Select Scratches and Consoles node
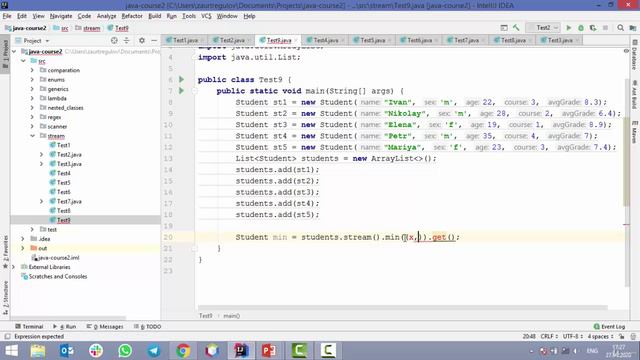Viewport: 640px width, 360px height. click(58, 276)
